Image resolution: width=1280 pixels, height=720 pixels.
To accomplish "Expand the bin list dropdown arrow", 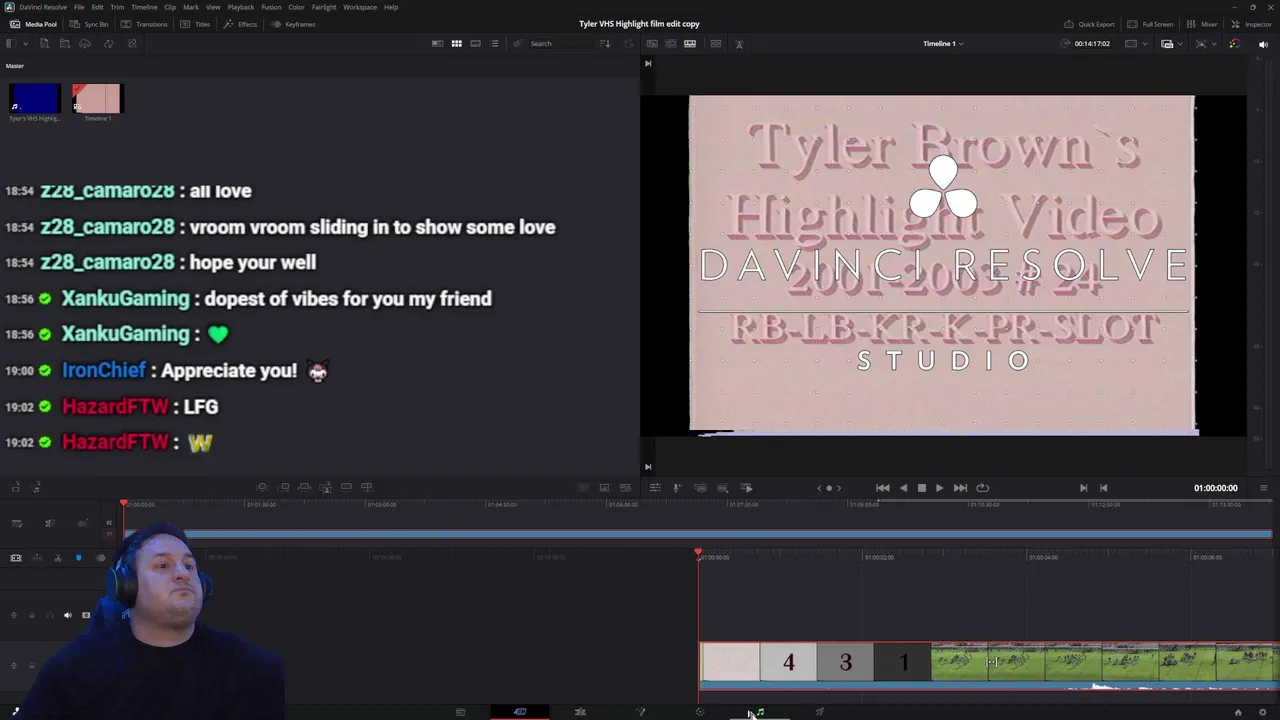I will [24, 44].
